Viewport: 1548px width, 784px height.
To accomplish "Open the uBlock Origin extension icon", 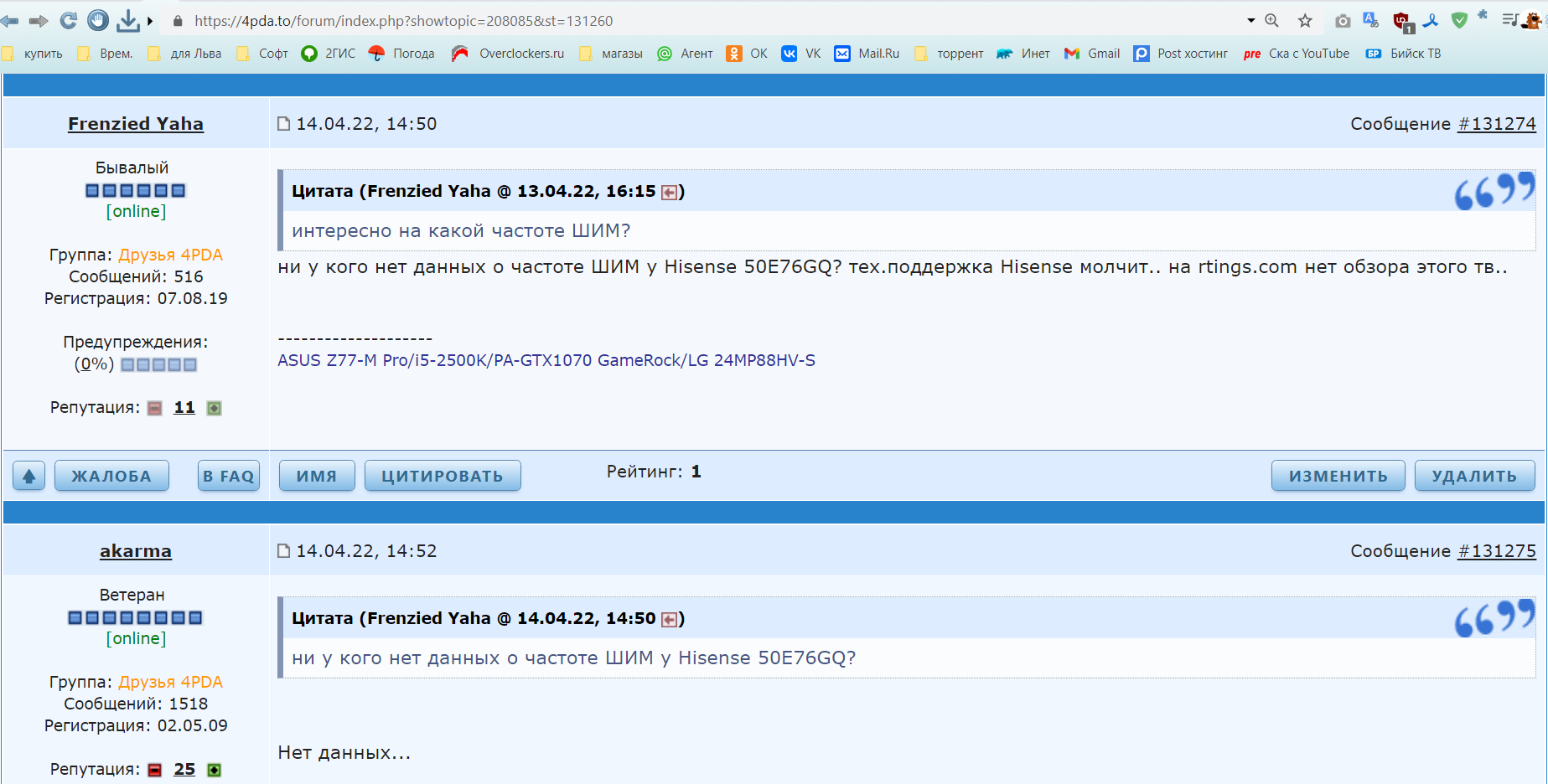I will [x=1403, y=23].
